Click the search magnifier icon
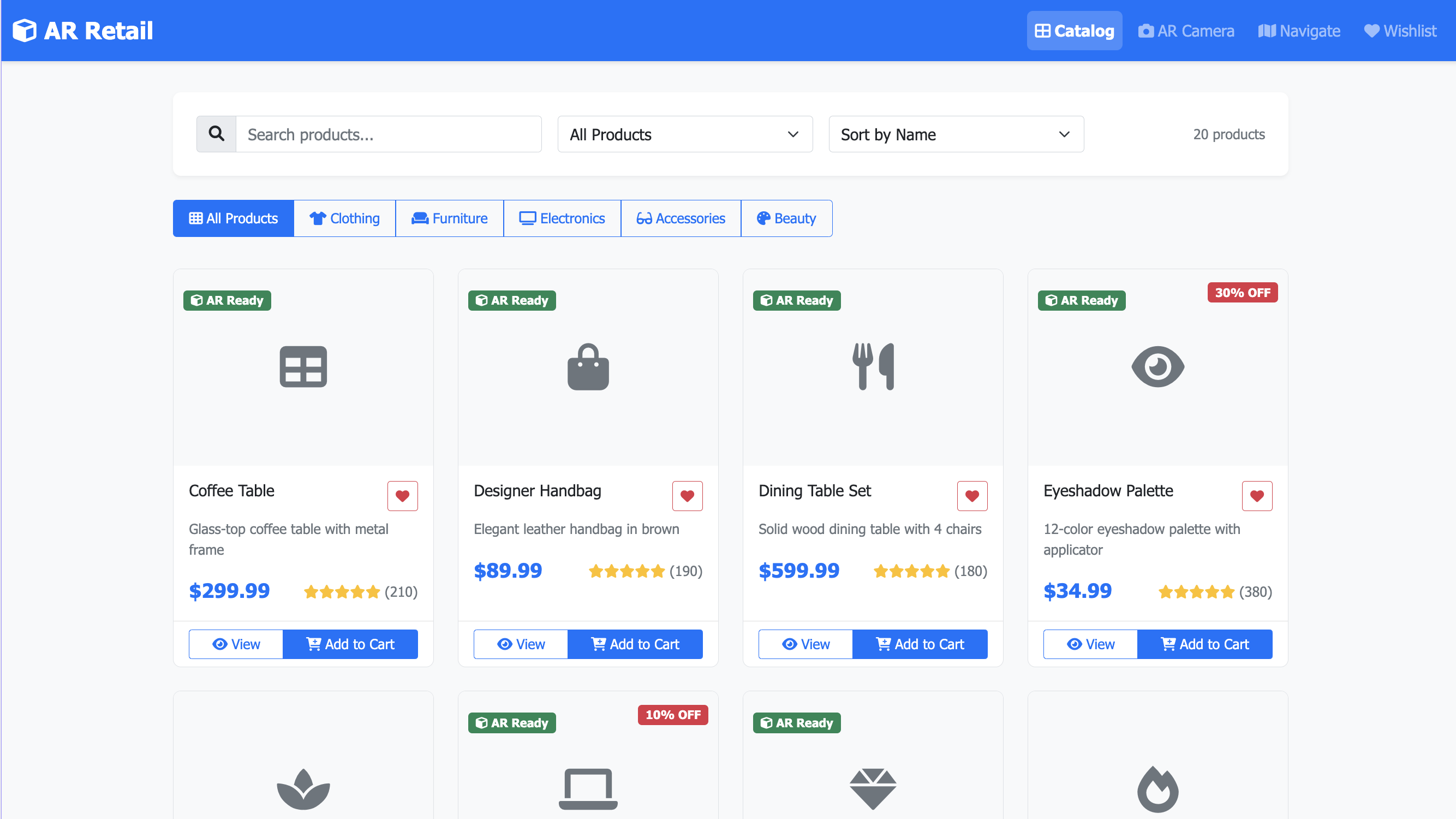The height and width of the screenshot is (819, 1456). (216, 134)
